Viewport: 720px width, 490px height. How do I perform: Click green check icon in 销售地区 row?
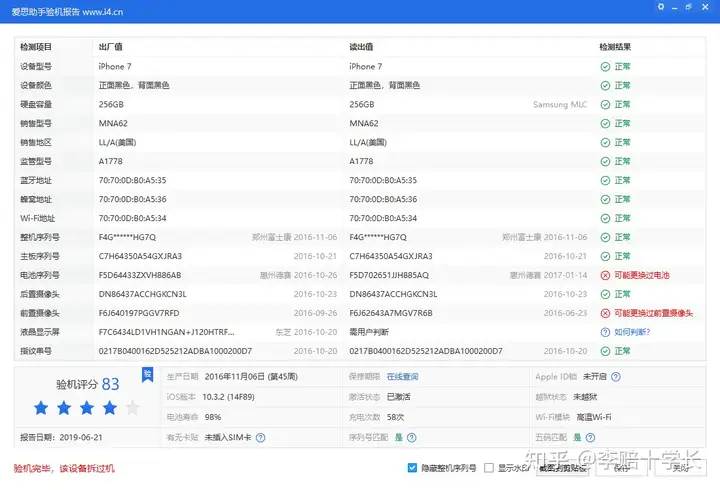point(605,142)
